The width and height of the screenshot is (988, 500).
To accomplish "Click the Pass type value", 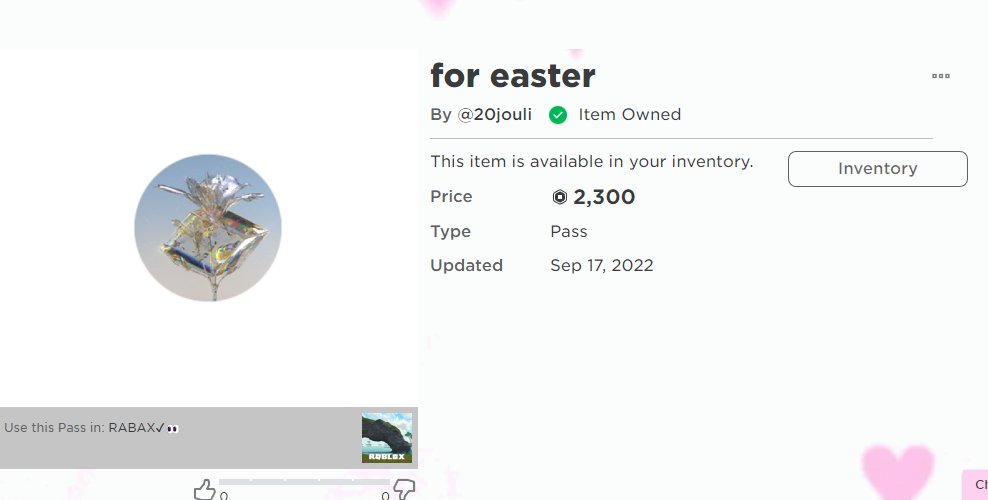I will point(568,231).
